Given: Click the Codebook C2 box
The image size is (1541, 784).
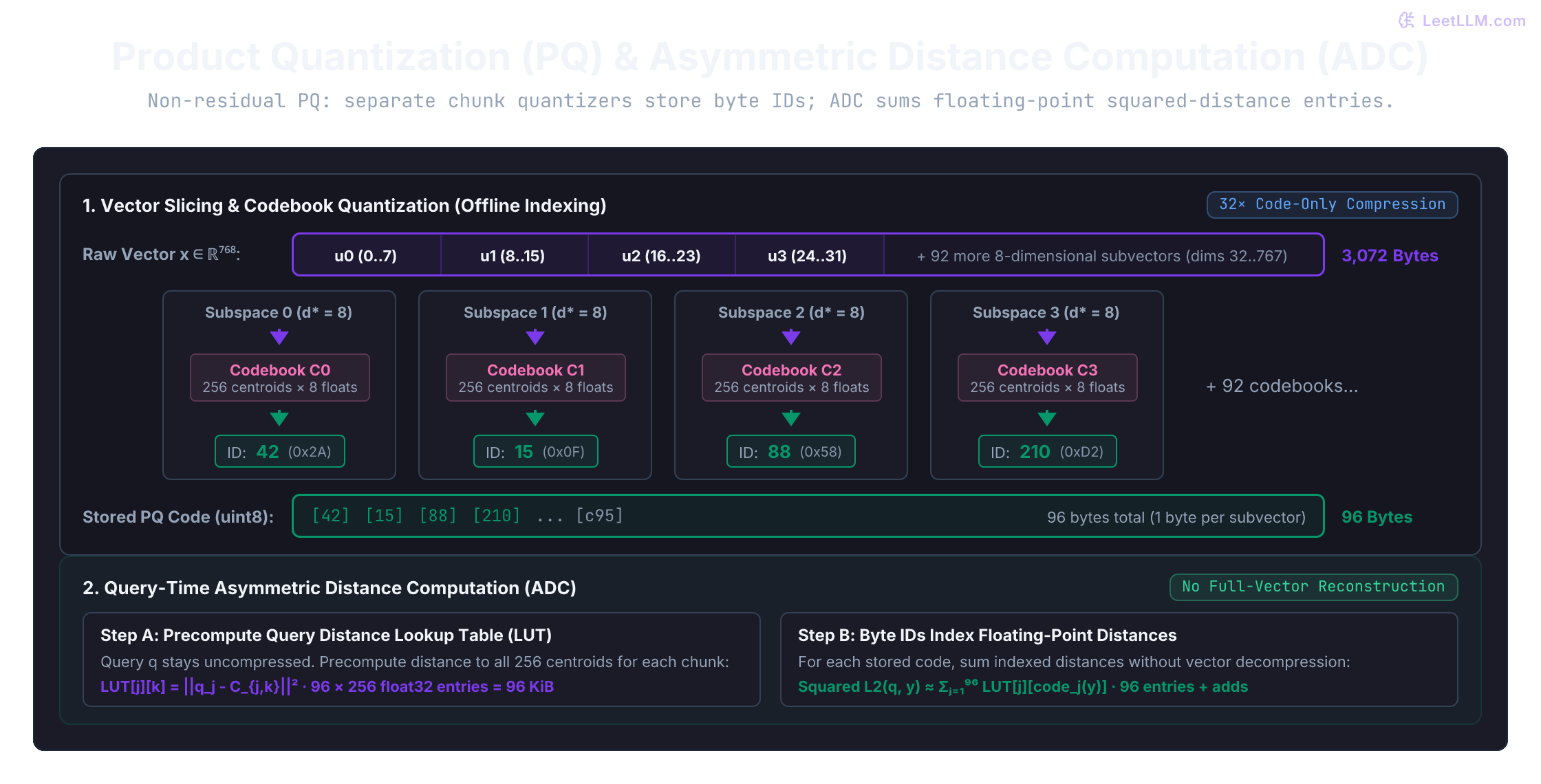Looking at the screenshot, I should click(792, 378).
